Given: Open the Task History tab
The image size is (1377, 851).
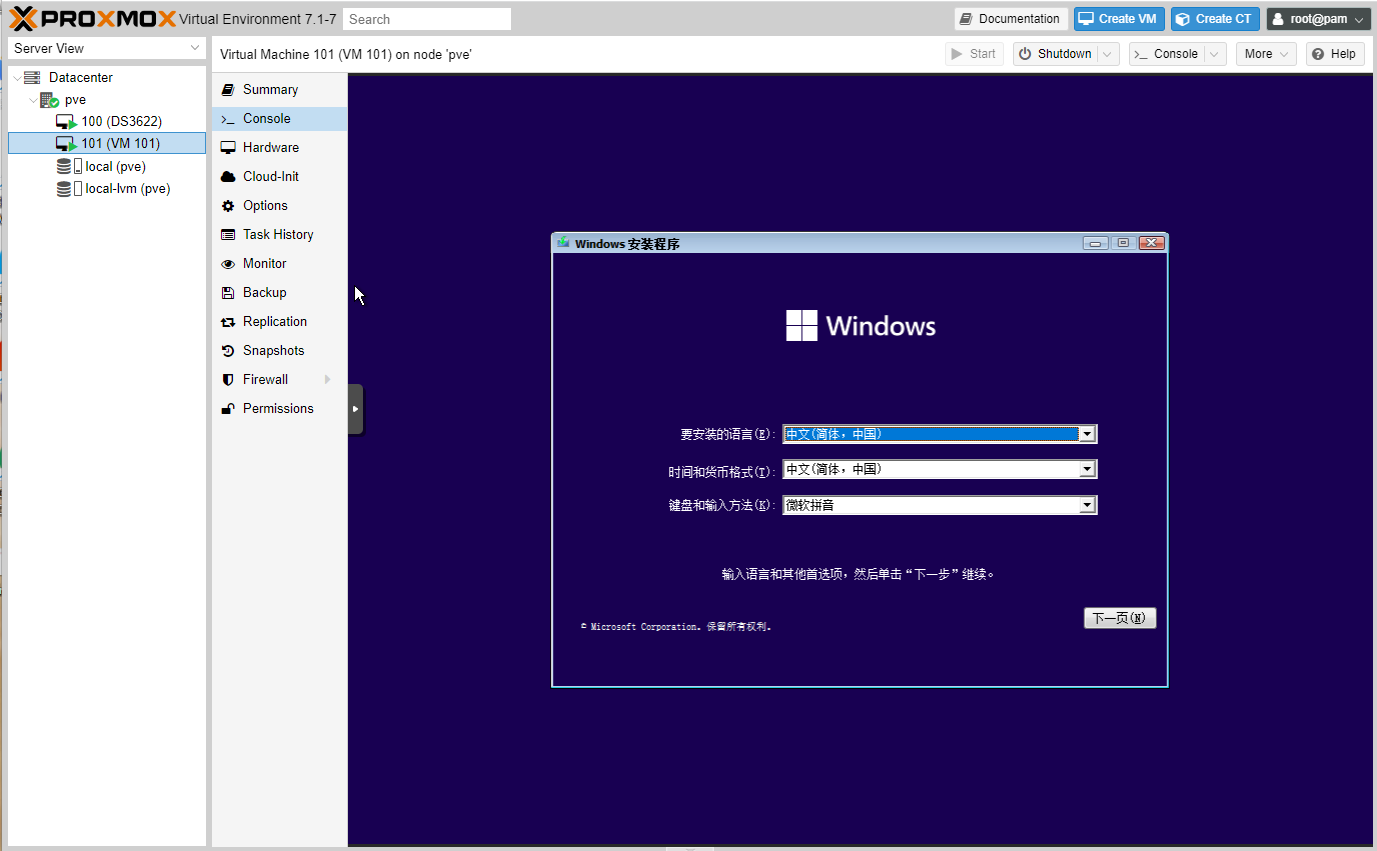Looking at the screenshot, I should tap(280, 234).
